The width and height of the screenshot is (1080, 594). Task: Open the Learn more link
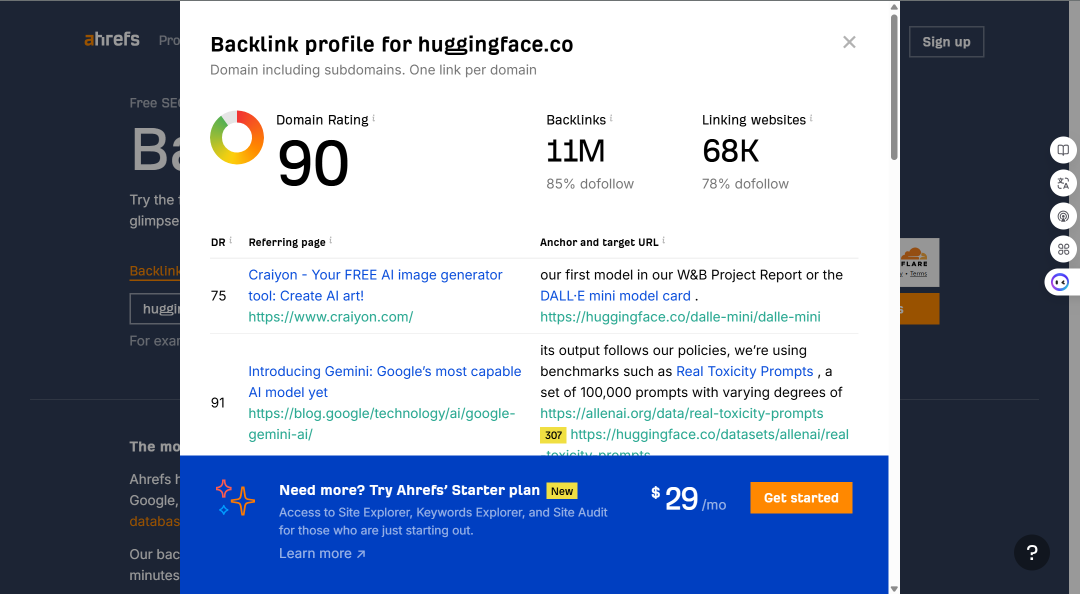pos(322,553)
